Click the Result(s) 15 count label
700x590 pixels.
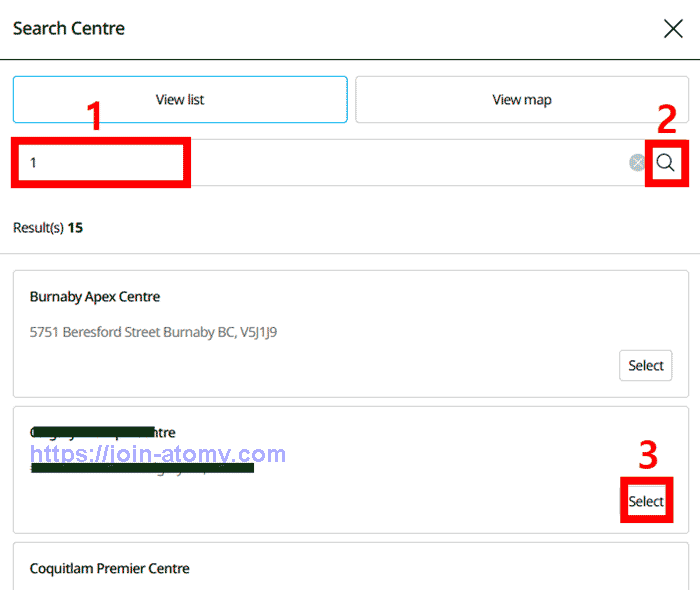(x=48, y=228)
